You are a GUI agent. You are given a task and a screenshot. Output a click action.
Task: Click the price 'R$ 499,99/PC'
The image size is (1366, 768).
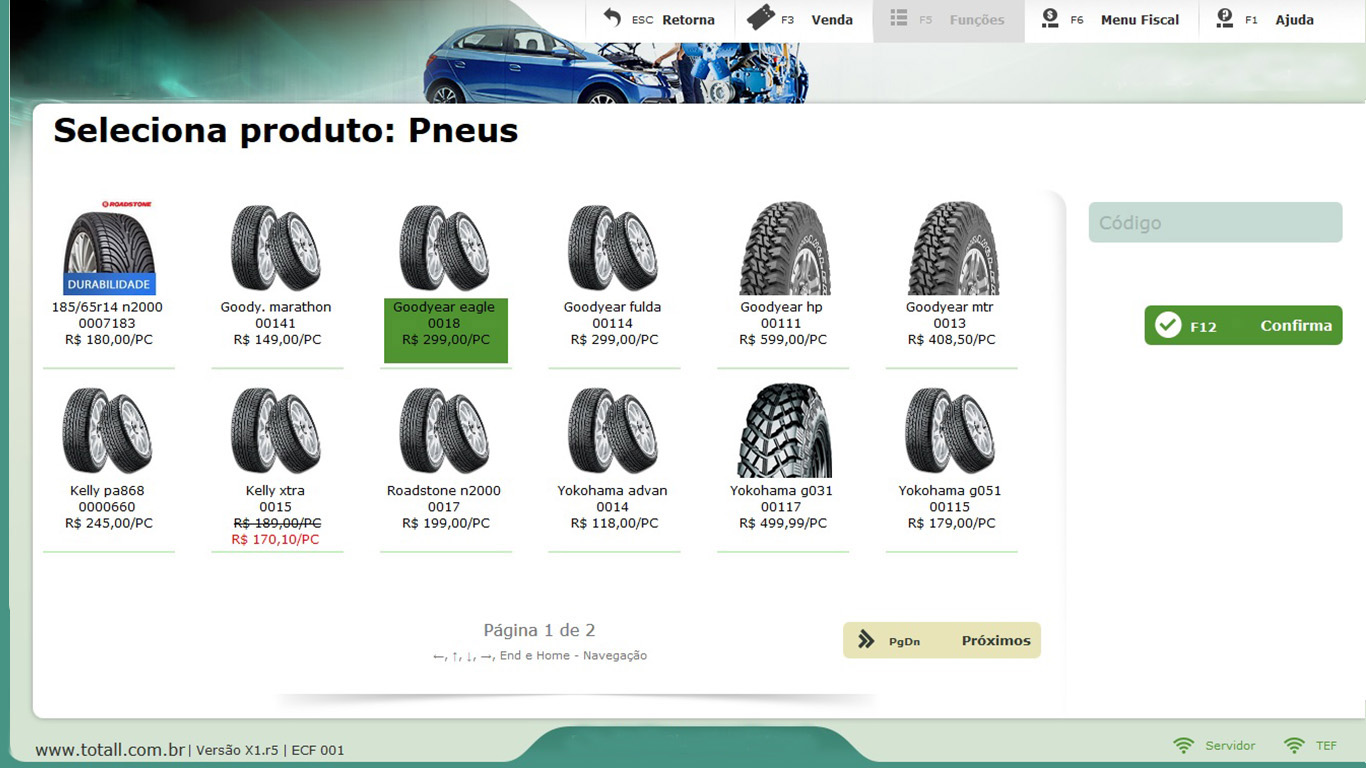783,523
